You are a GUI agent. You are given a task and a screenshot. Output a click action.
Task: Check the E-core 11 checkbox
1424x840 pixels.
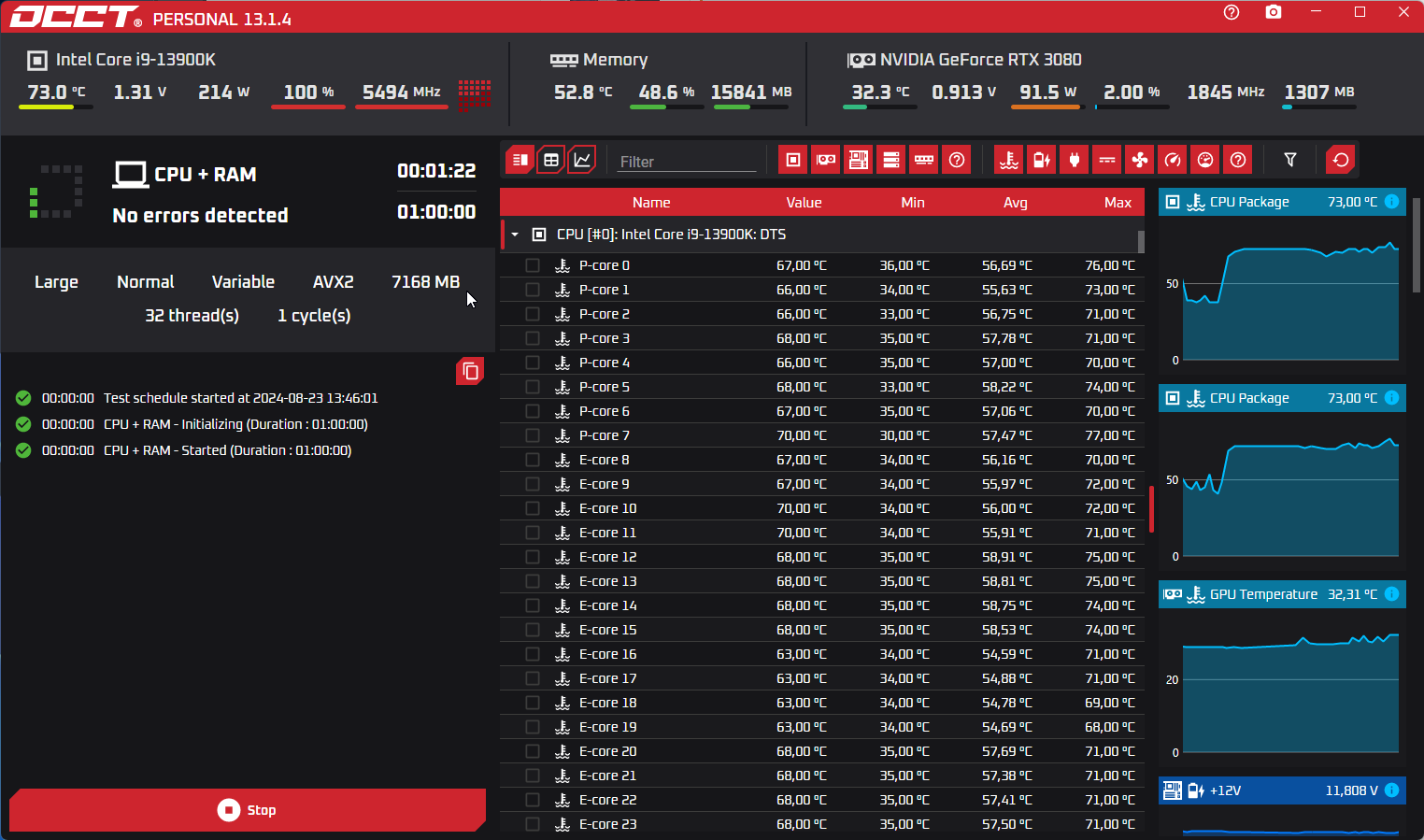(533, 533)
